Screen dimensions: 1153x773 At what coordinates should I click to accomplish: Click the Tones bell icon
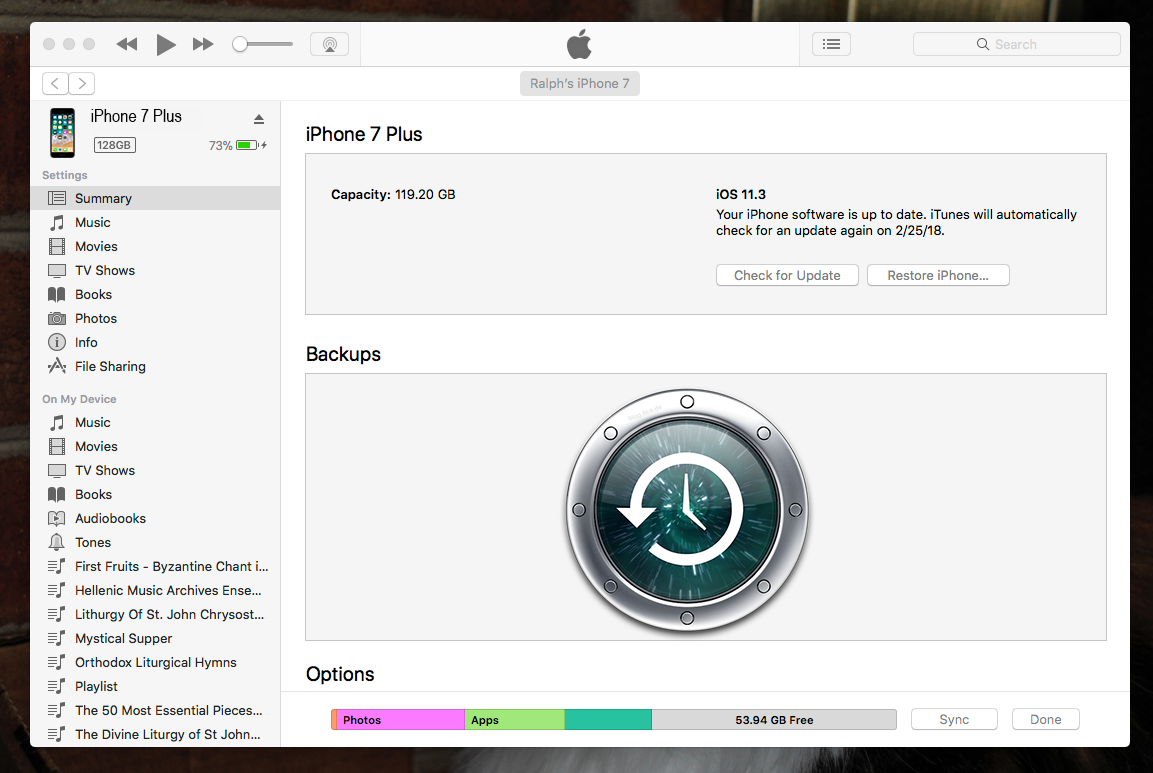[57, 542]
